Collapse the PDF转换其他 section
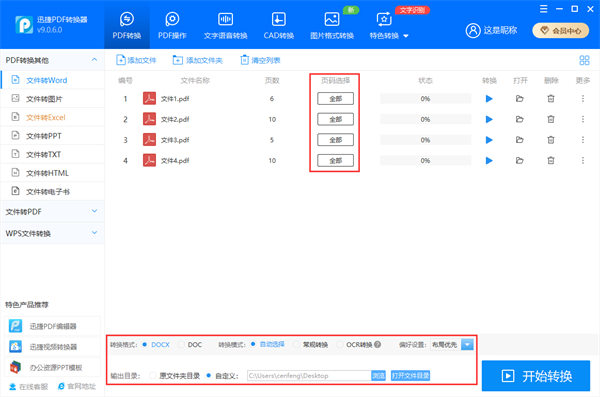The image size is (600, 397). click(x=94, y=60)
